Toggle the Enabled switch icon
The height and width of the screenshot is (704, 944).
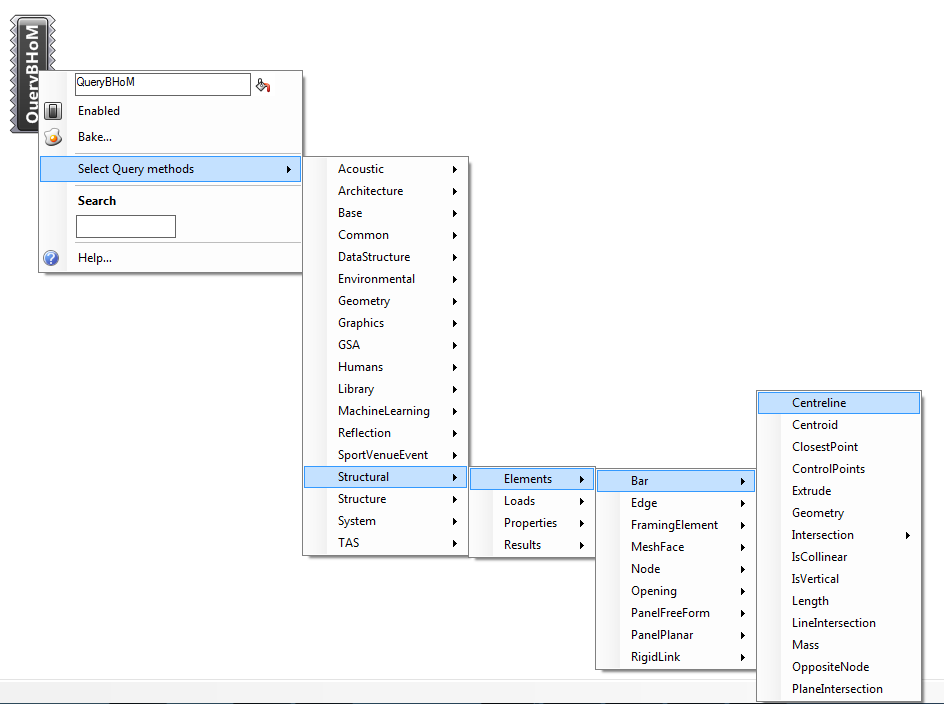tap(54, 111)
